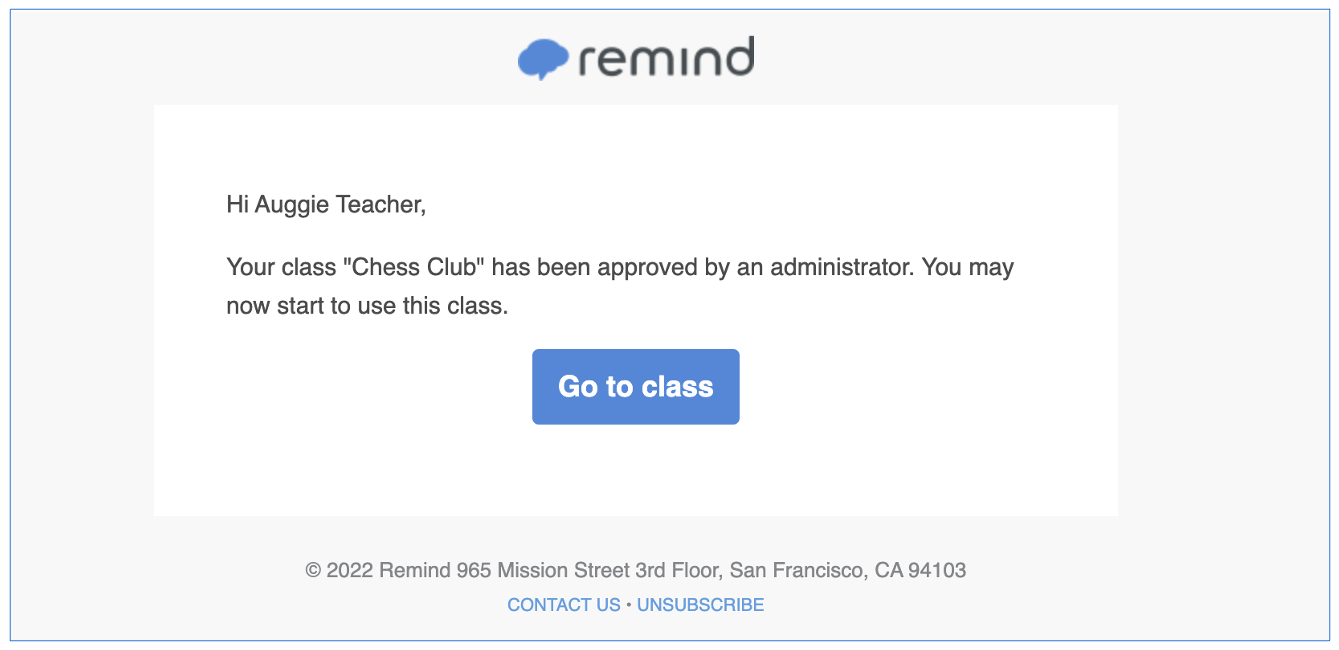
Task: Click the "2022" year in the footer
Action: [x=350, y=571]
